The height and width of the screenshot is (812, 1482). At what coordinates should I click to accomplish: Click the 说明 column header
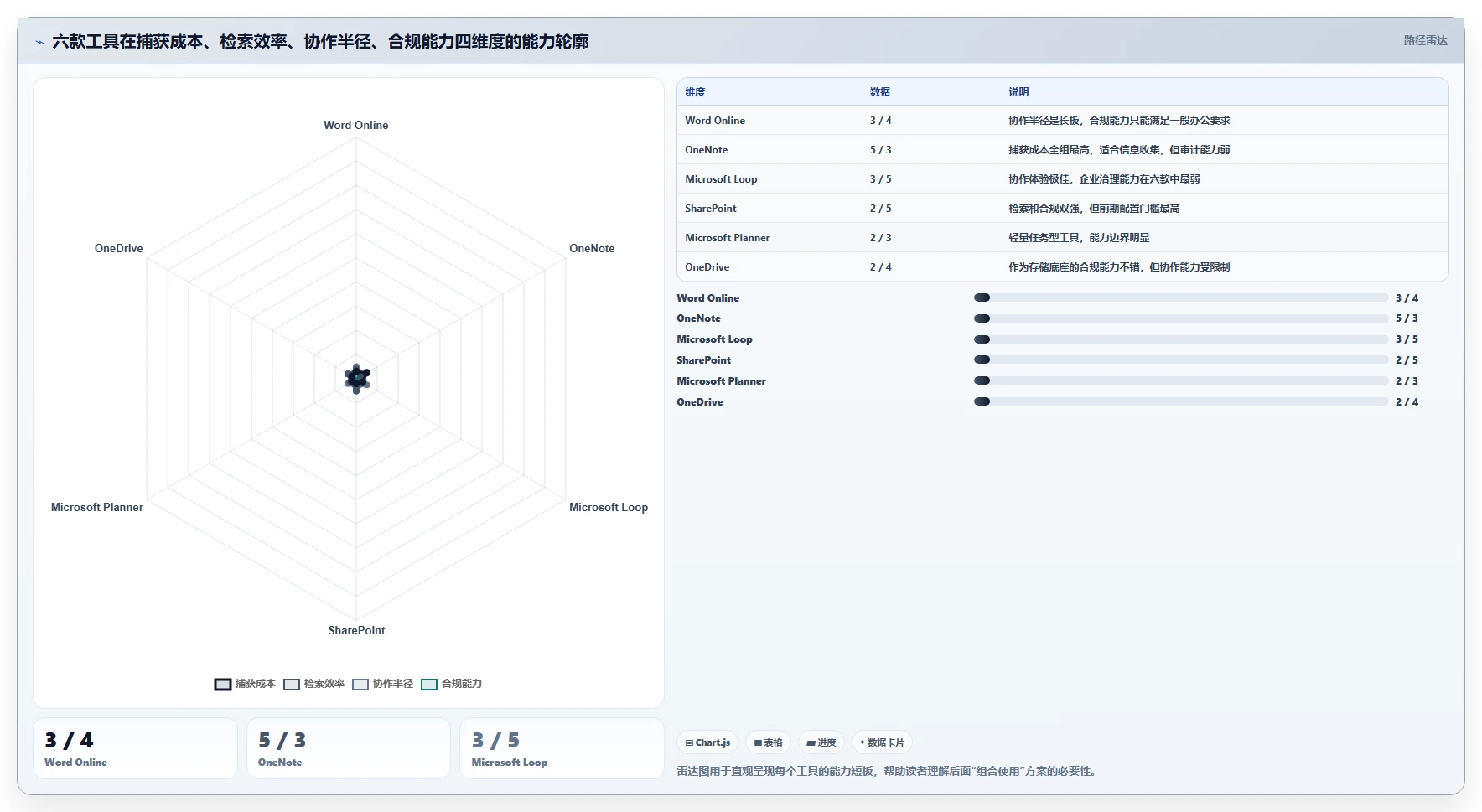[x=1018, y=92]
